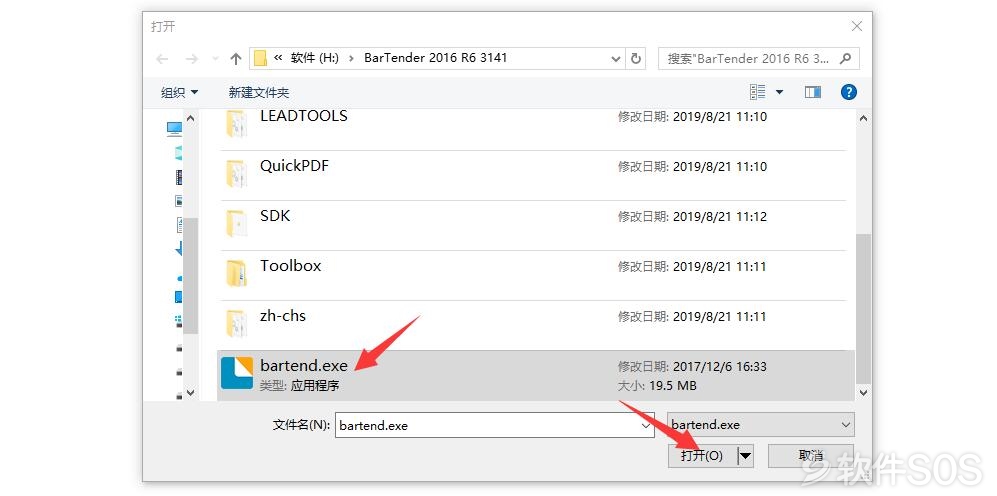Open the 组织 (Organize) menu
This screenshot has width=997, height=496.
pos(179,93)
